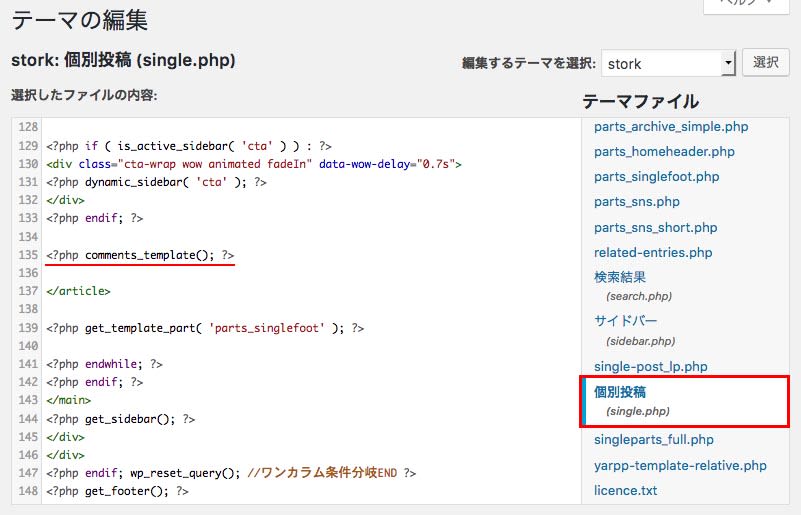Click the closing article tag on line 137
The height and width of the screenshot is (515, 801).
(x=78, y=291)
